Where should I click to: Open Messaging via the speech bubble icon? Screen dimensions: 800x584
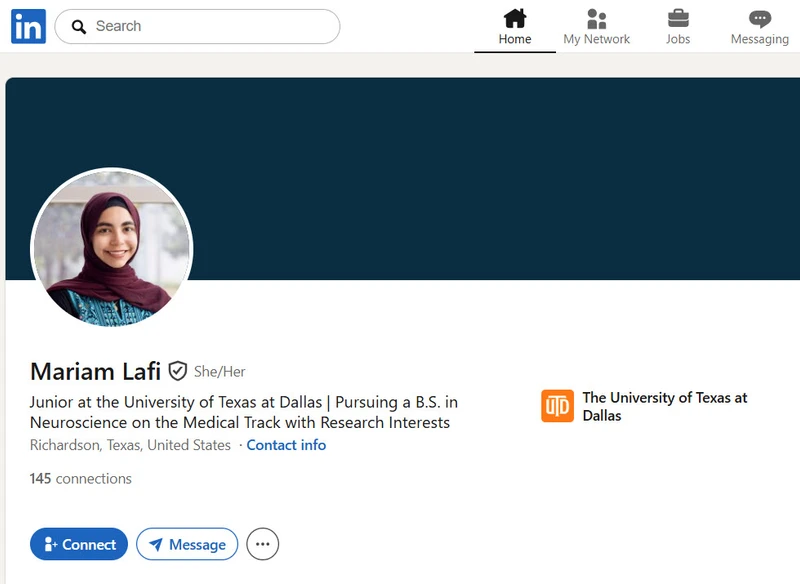[x=760, y=19]
